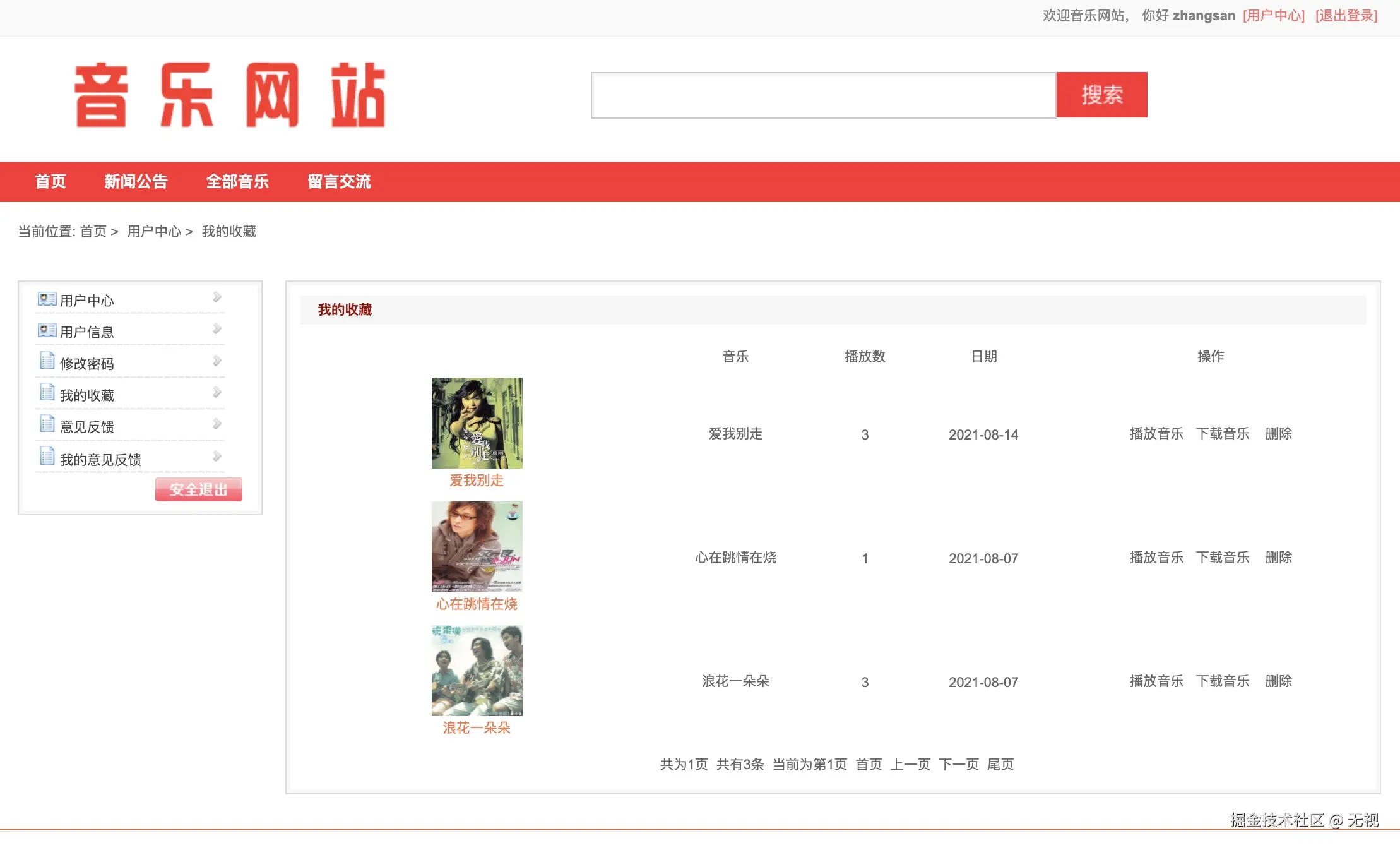Click the card icon next to 用户信息
1400x850 pixels.
(47, 330)
